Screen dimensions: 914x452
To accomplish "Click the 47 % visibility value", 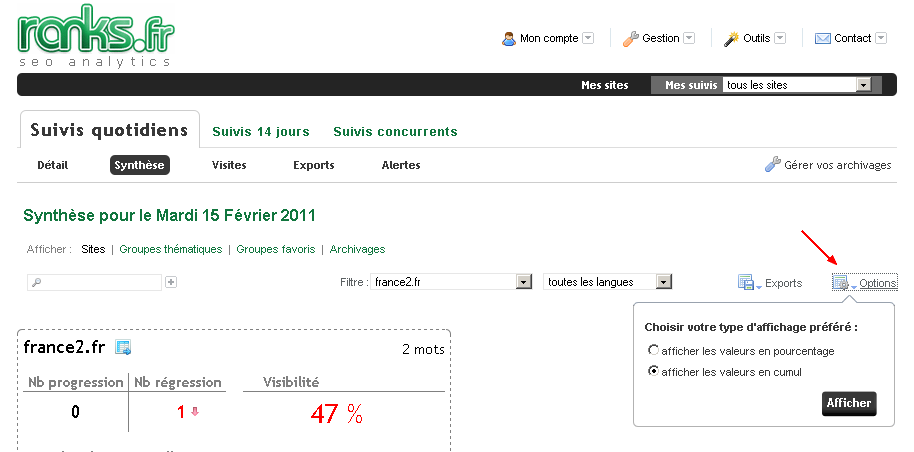I will point(337,414).
